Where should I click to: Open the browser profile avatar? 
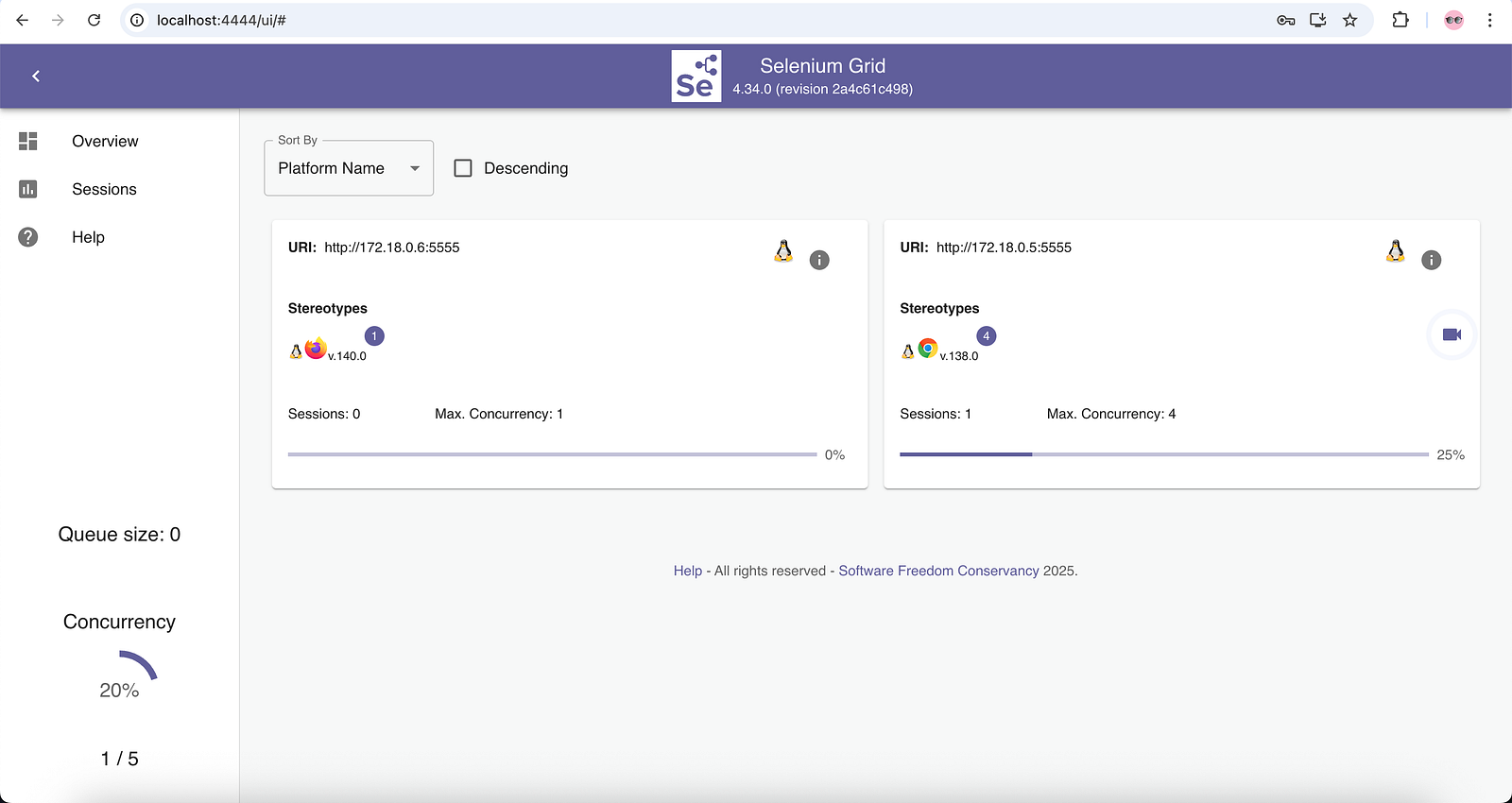1453,20
